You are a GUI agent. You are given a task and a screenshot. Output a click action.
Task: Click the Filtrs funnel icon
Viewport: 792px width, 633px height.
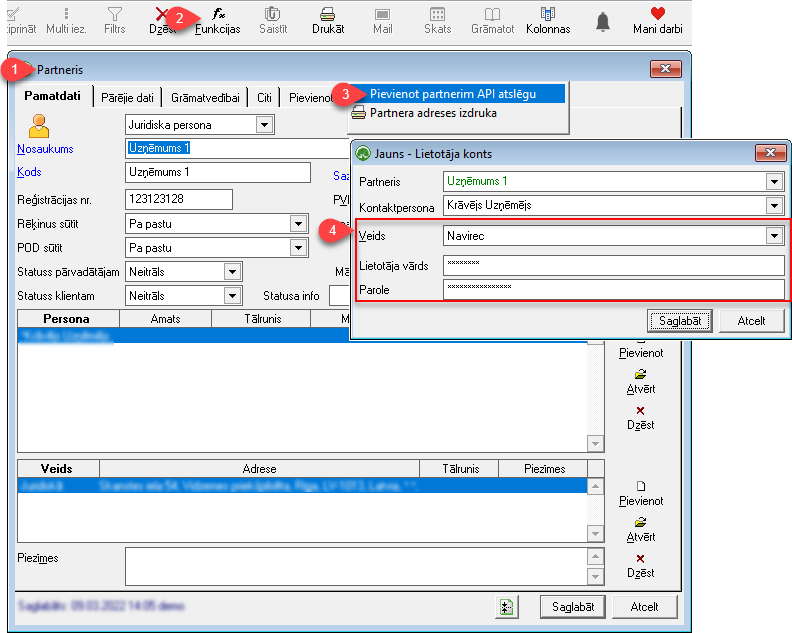115,14
